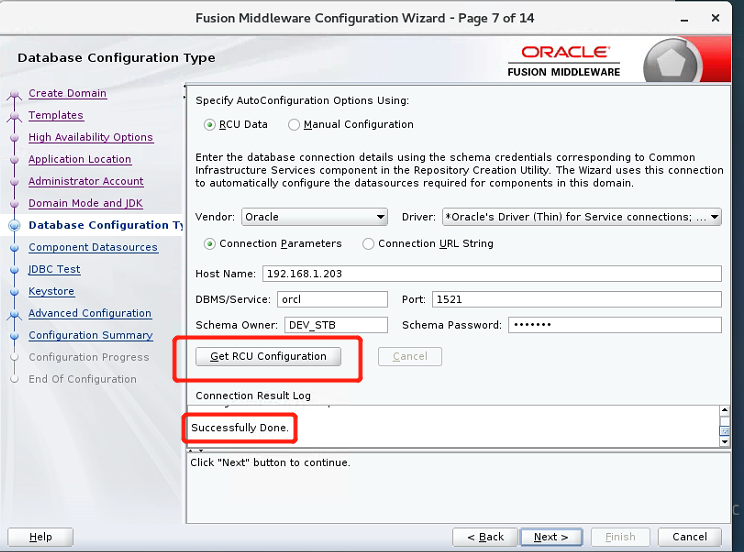The width and height of the screenshot is (744, 552).
Task: Click the step bullet beside JDBC Test
Action: [15, 269]
